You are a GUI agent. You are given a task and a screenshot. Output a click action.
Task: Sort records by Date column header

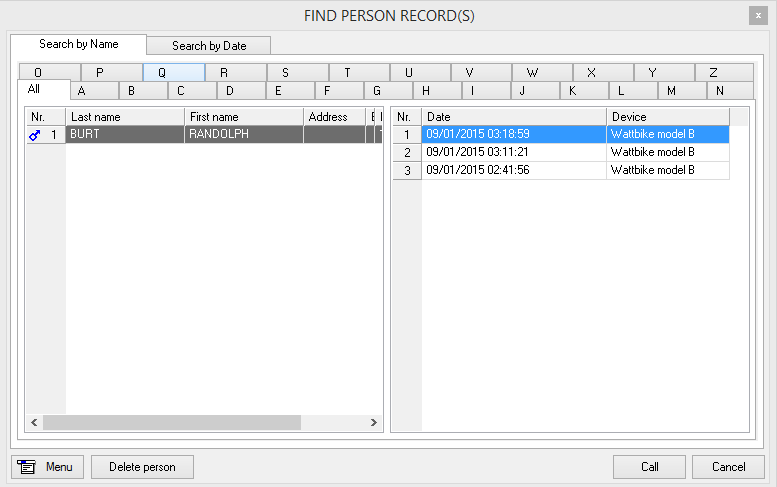[513, 117]
